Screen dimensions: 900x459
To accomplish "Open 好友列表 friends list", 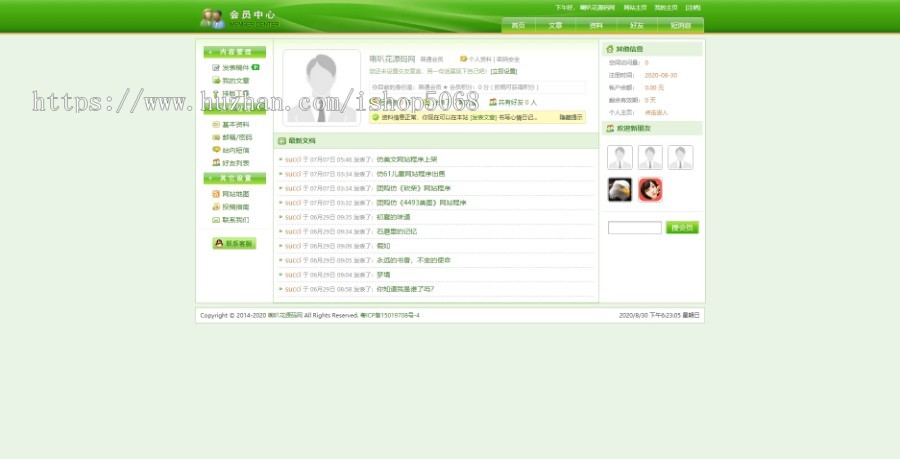I will pos(235,163).
